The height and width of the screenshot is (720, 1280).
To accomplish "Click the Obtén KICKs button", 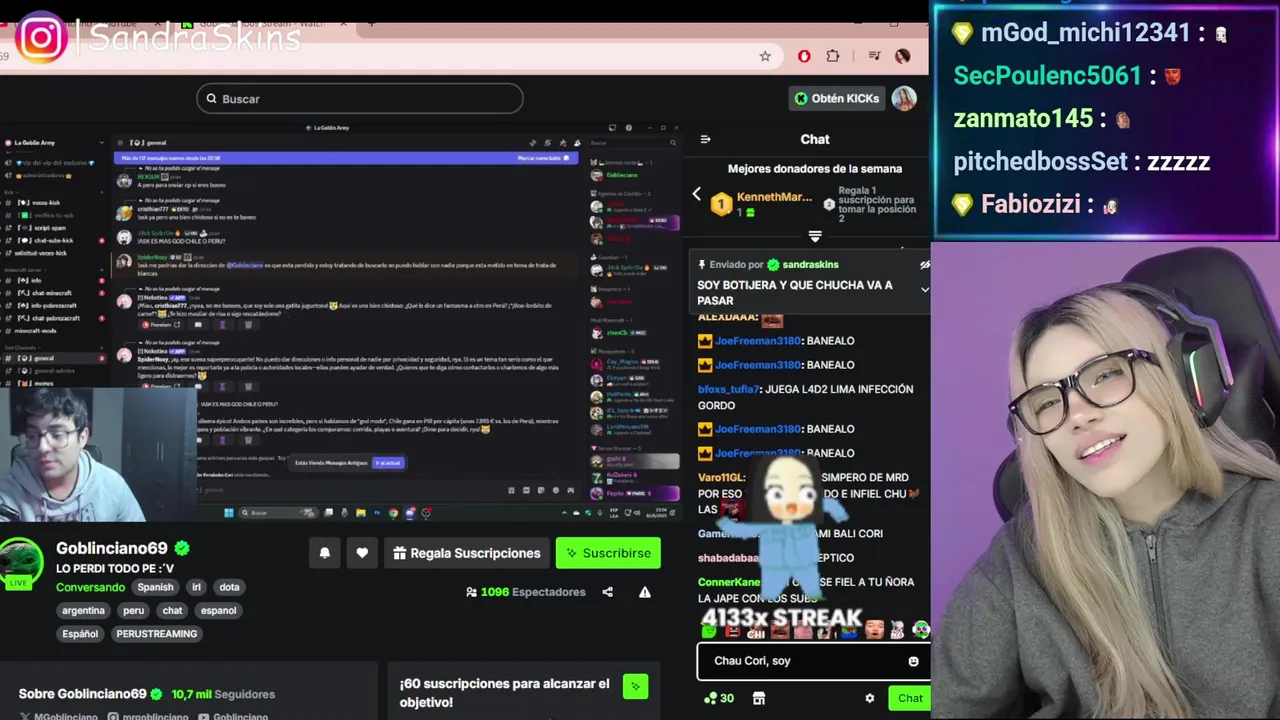I will (x=837, y=98).
